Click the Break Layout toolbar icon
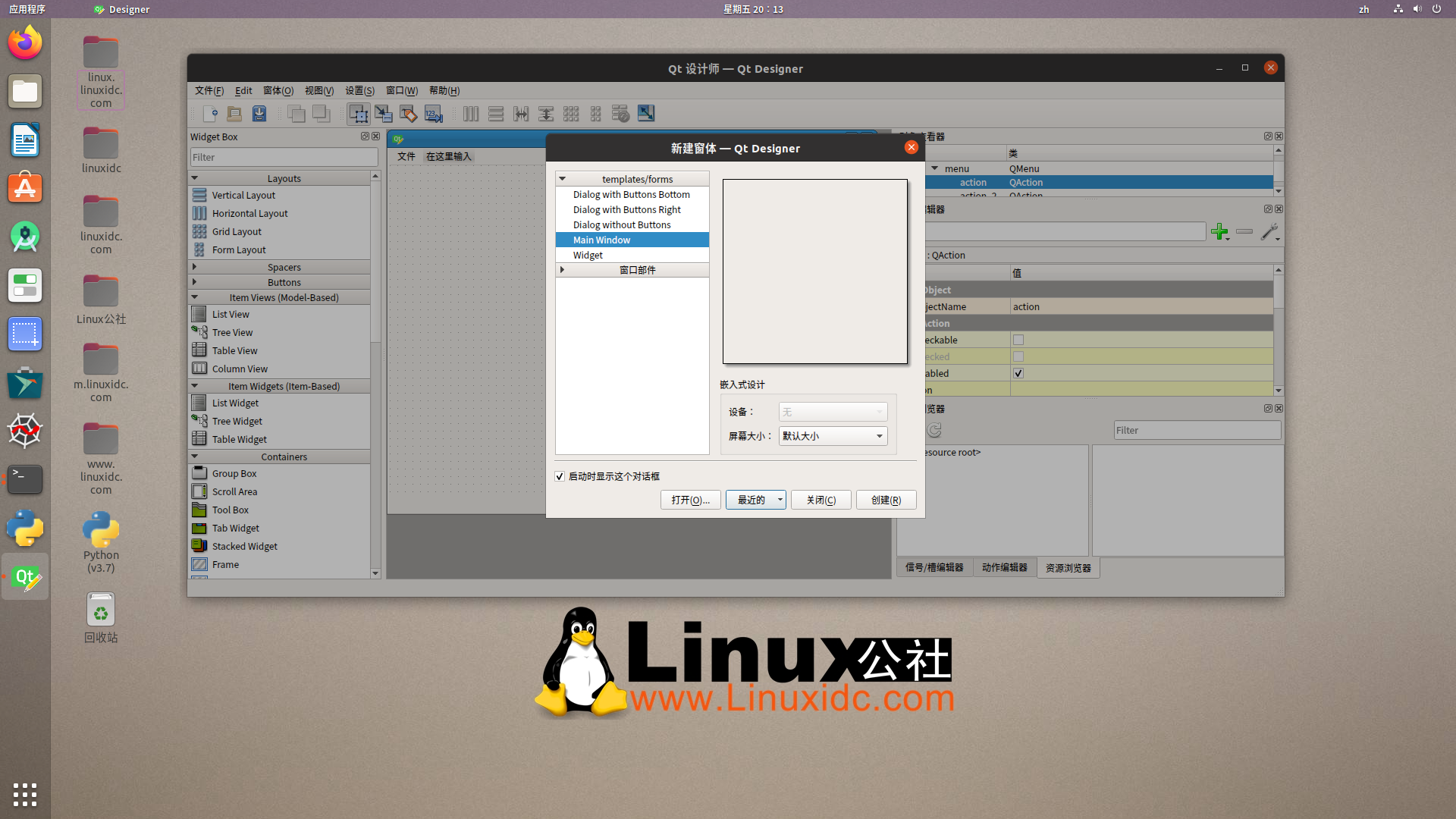 pos(620,114)
